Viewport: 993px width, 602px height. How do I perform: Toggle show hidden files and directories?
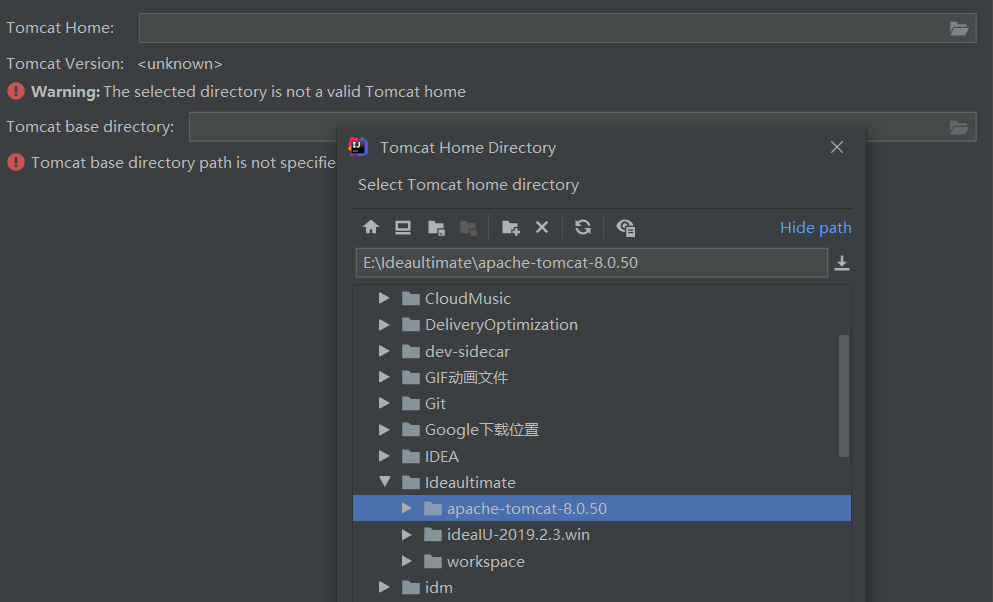coord(626,227)
